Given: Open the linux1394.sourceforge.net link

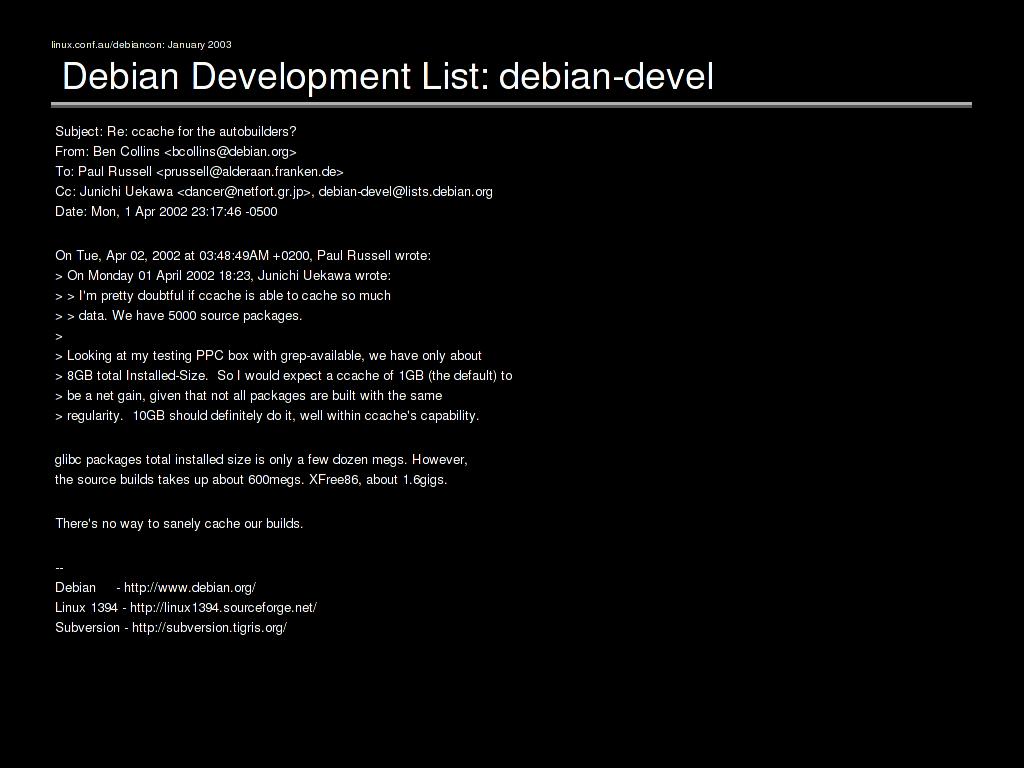Looking at the screenshot, I should 223,607.
